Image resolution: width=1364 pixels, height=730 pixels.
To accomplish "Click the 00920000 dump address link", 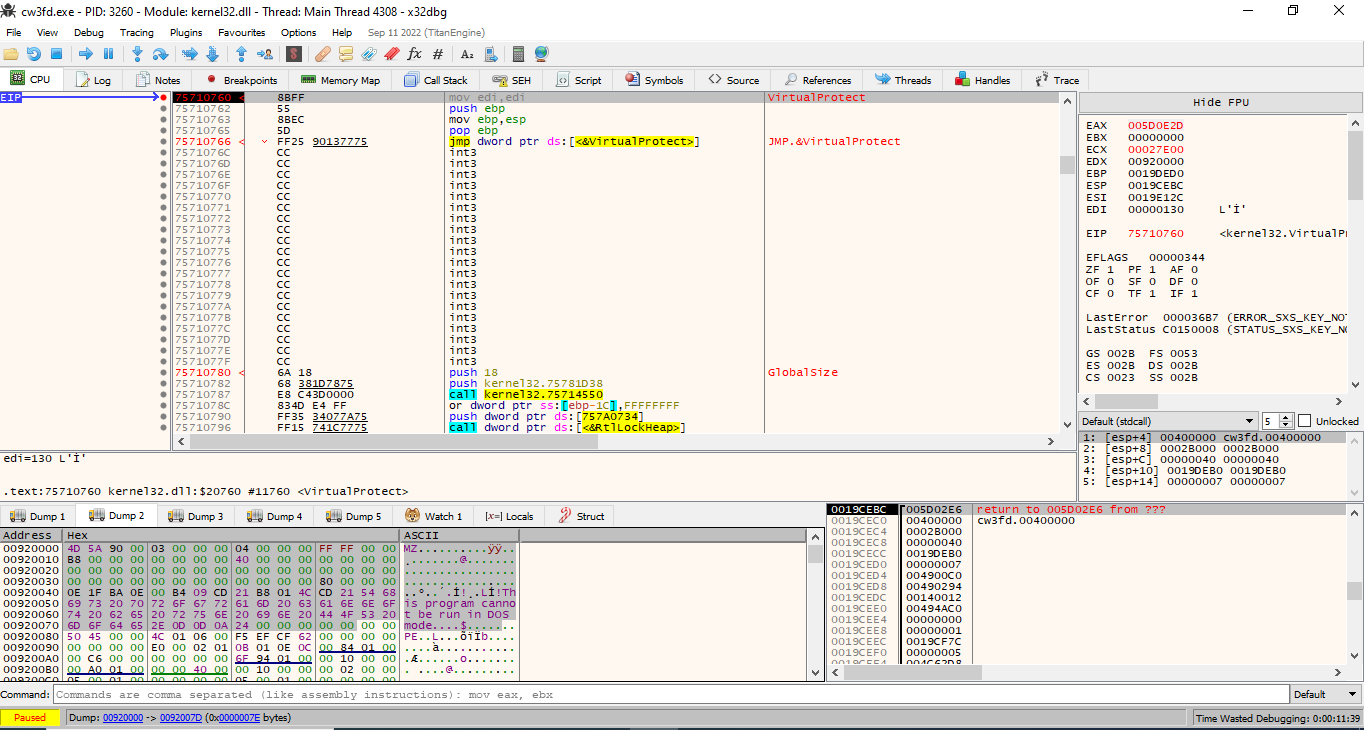I will (123, 717).
